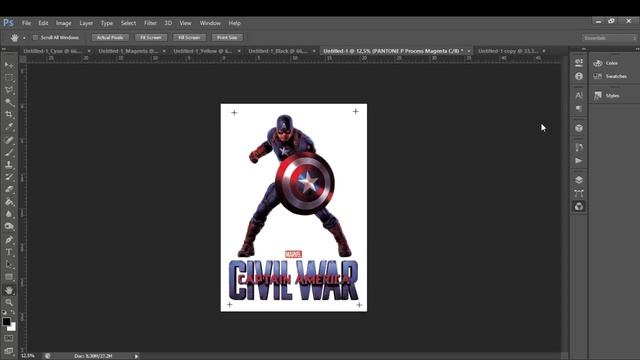The height and width of the screenshot is (360, 640).
Task: Select the Horizontal Type tool
Action: pyautogui.click(x=9, y=252)
